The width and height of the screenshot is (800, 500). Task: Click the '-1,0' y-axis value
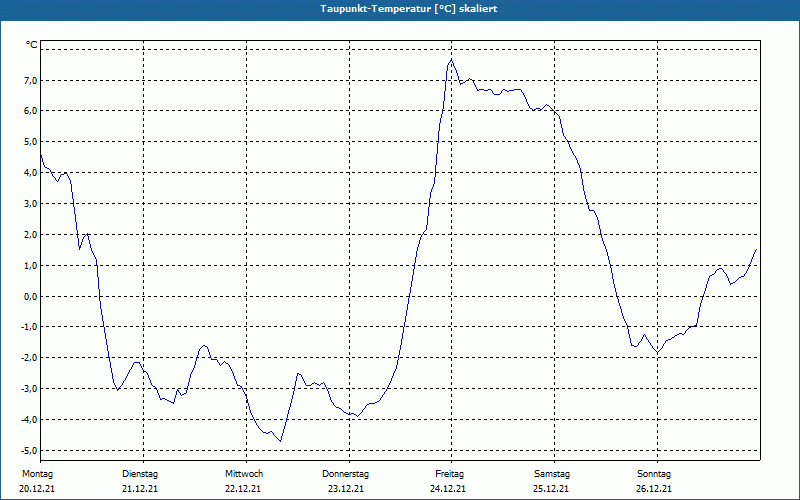tap(29, 327)
